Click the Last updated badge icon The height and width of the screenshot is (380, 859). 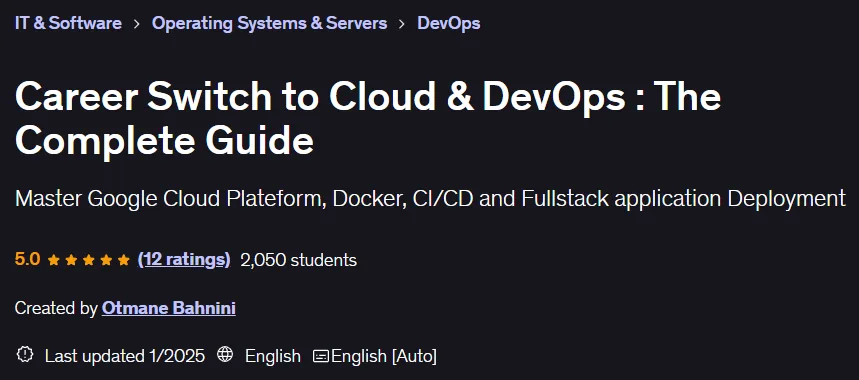[25, 354]
